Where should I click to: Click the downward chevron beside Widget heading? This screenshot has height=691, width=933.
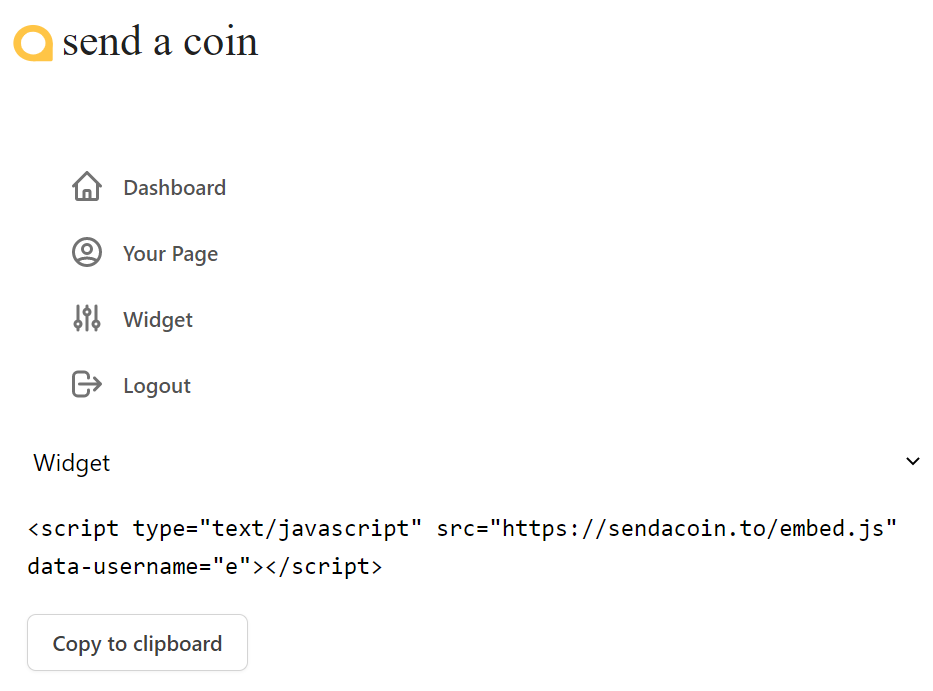(912, 461)
